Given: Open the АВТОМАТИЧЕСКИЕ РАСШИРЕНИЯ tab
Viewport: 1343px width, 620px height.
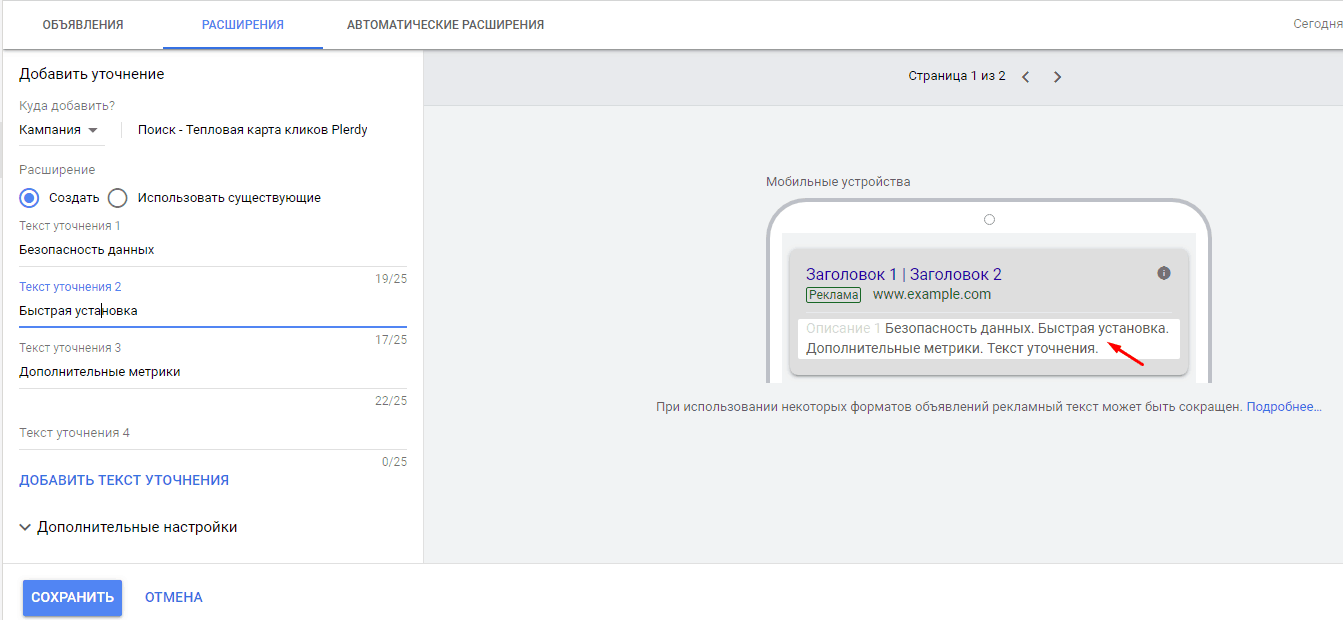Looking at the screenshot, I should tap(444, 24).
